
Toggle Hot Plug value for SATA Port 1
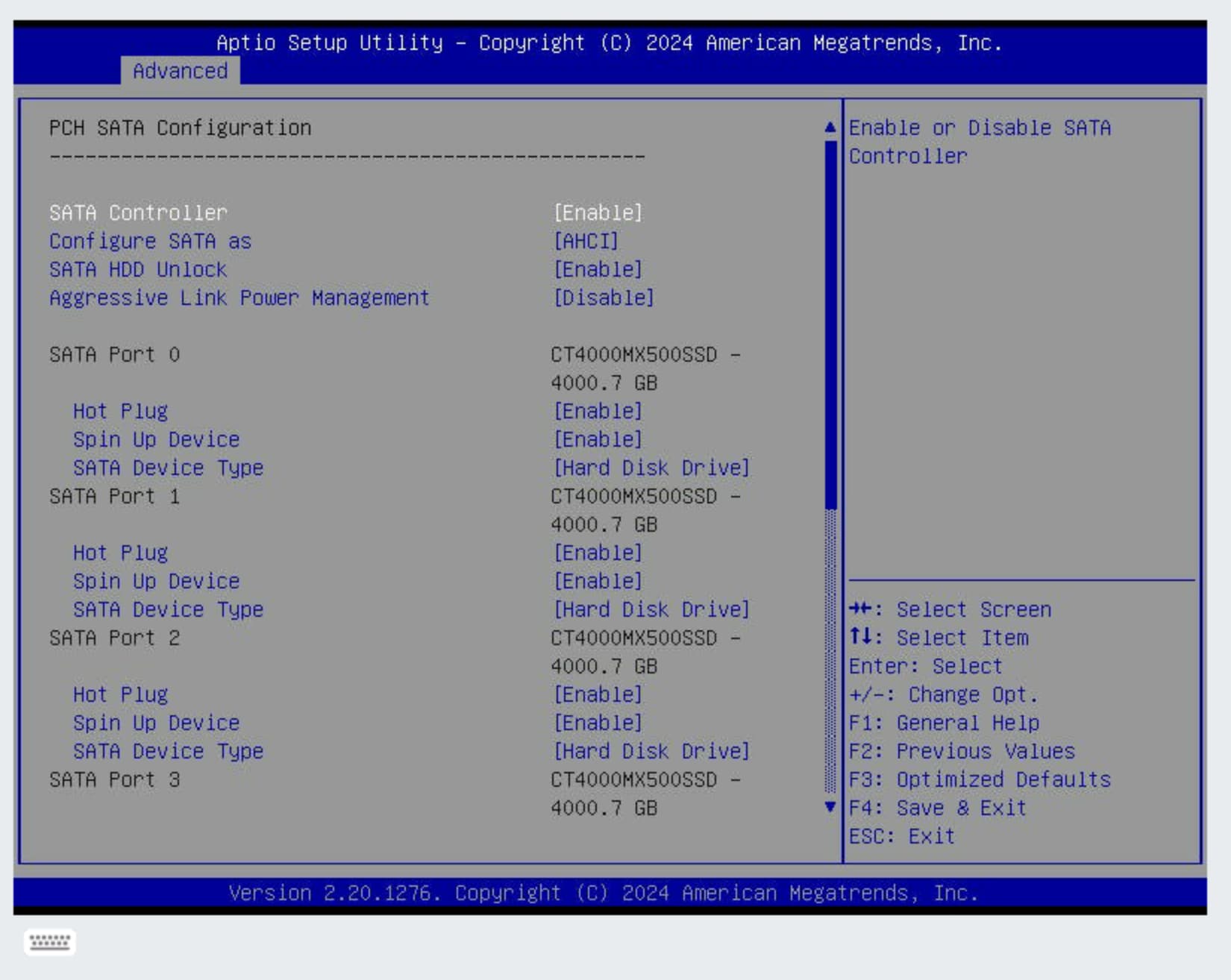(x=598, y=553)
